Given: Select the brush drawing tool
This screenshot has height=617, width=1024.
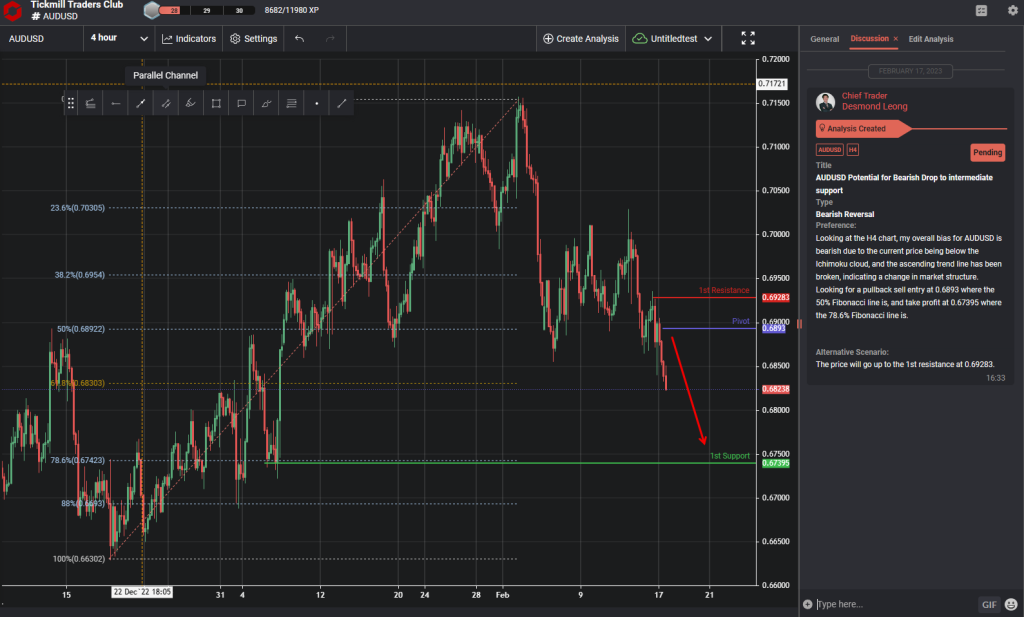Looking at the screenshot, I should click(x=190, y=102).
